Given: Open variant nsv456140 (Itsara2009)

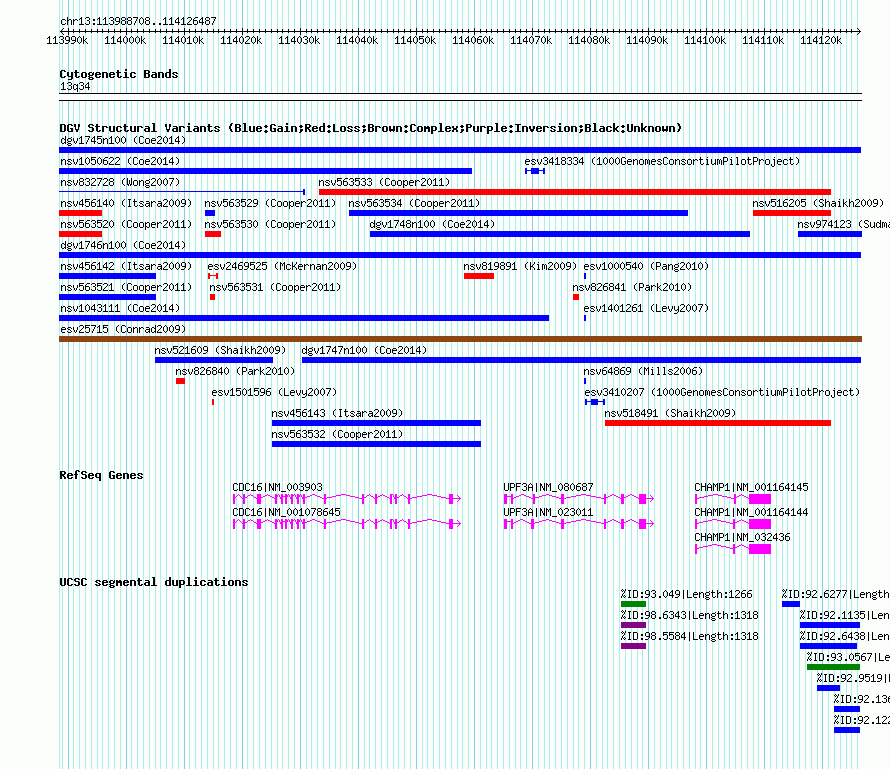Looking at the screenshot, I should click(81, 213).
